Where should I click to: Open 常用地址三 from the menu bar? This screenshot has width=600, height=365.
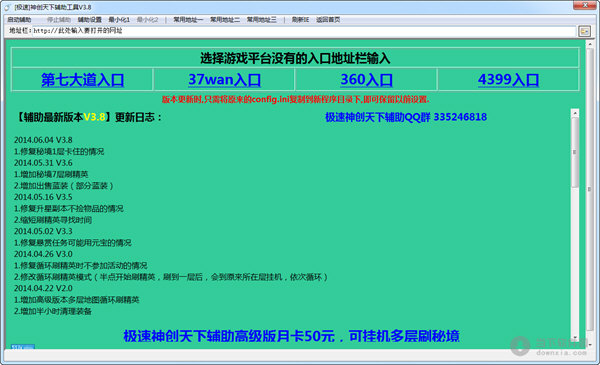pos(261,20)
